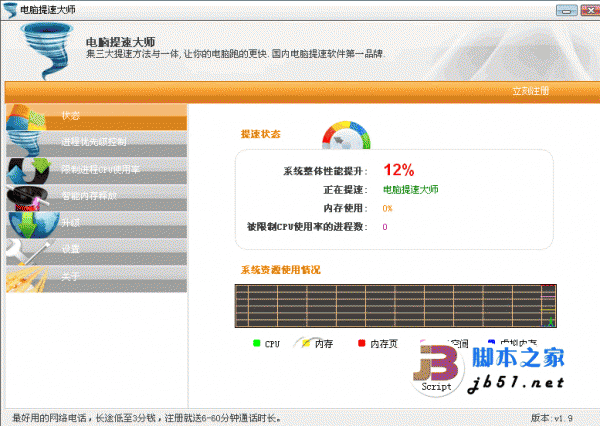Viewport: 600px width, 426px height.
Task: Click the red 12% performance value
Action: tap(399, 170)
